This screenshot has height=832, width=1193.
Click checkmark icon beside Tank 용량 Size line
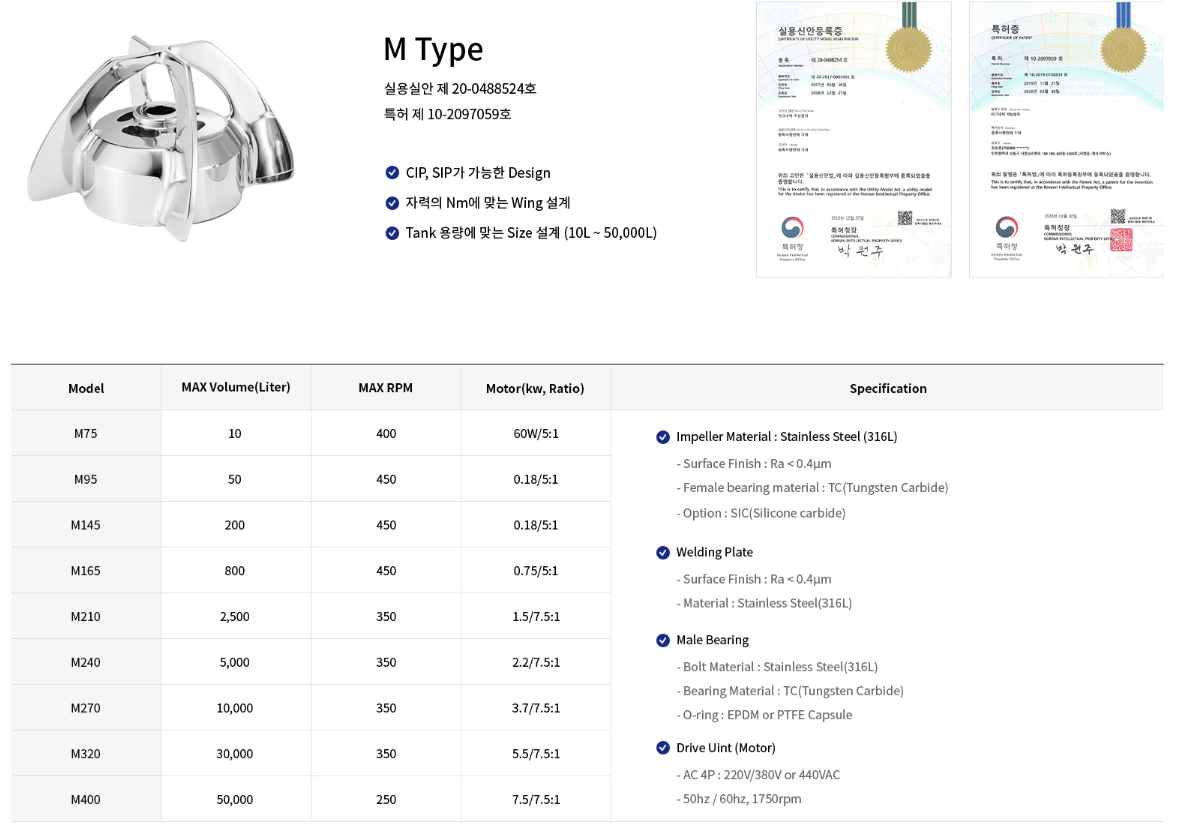pos(392,233)
